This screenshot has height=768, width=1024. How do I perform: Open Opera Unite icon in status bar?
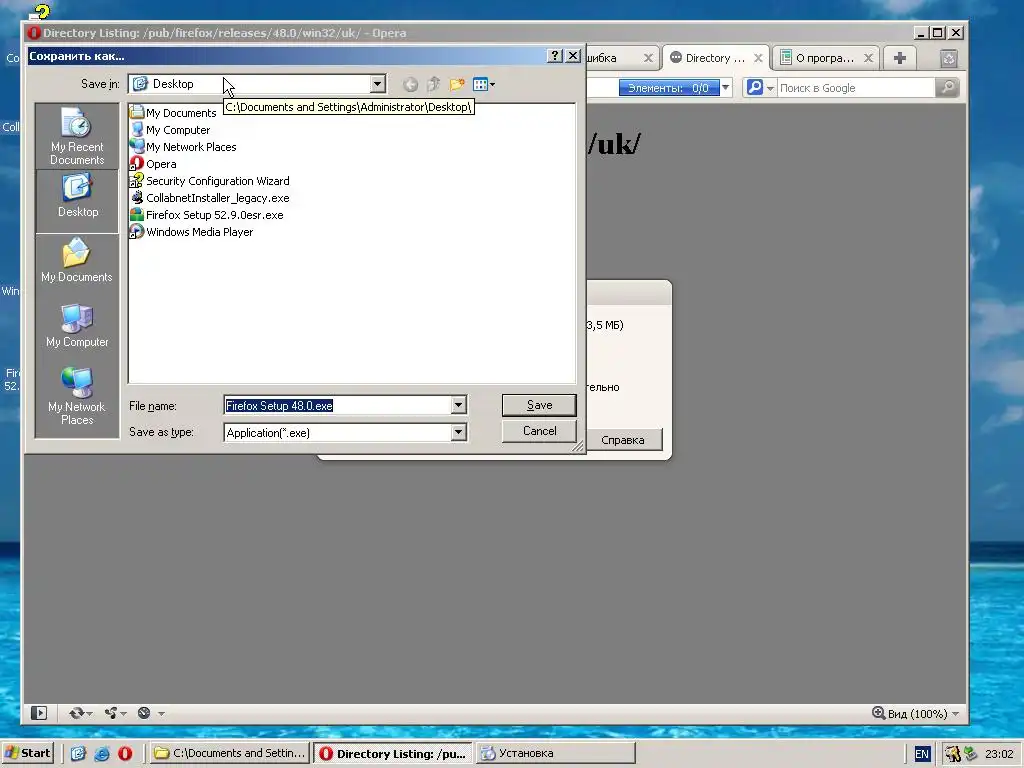coord(111,713)
